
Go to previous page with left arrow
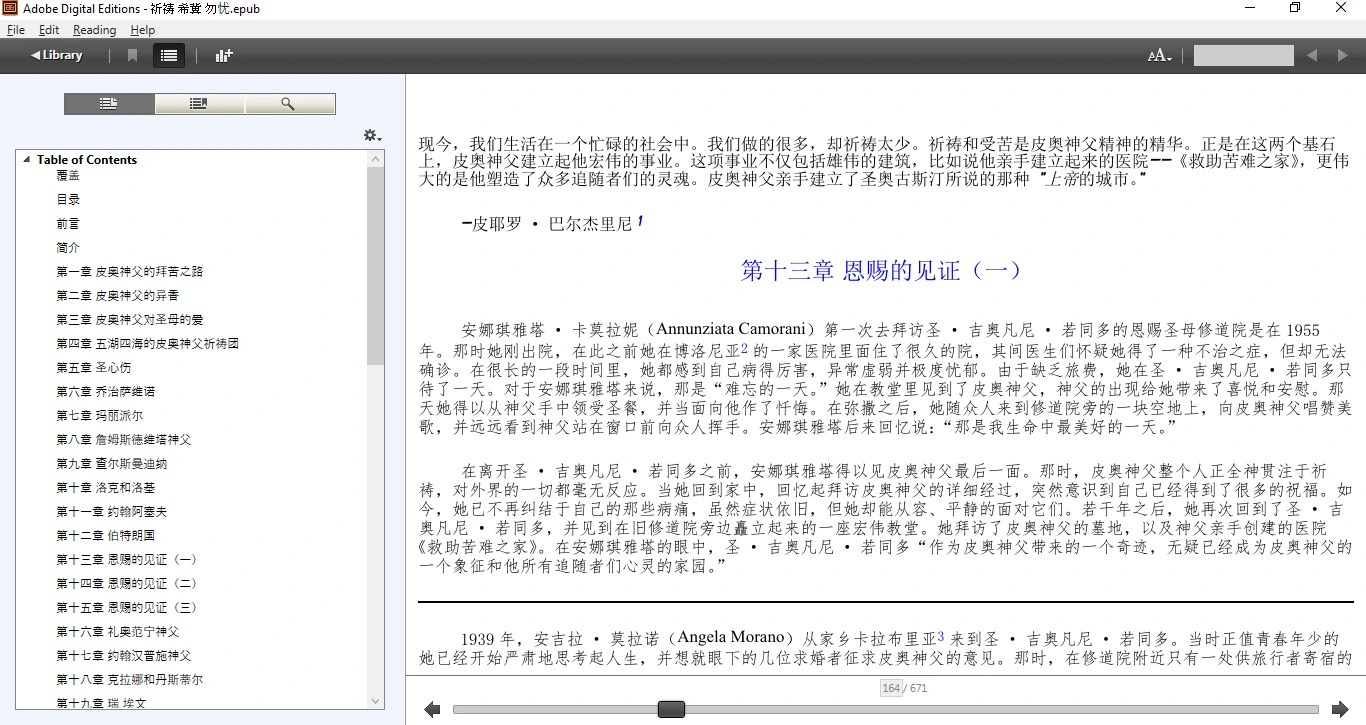pyautogui.click(x=432, y=710)
